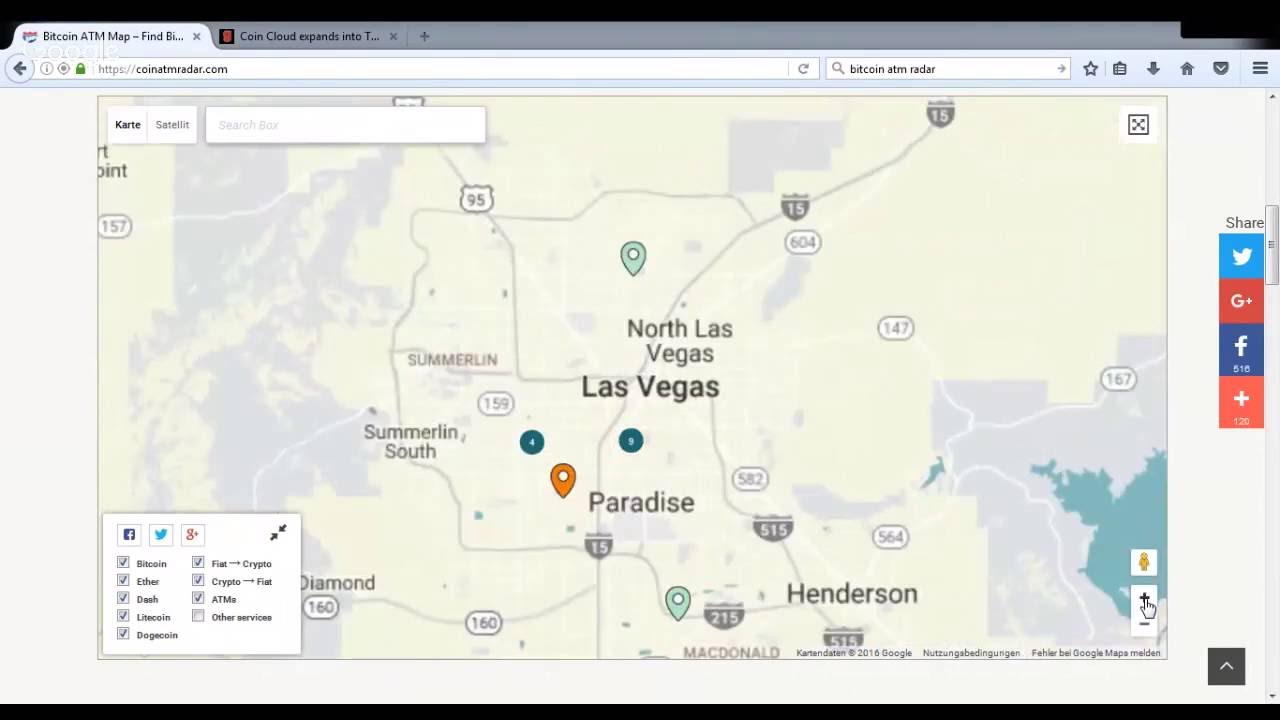Viewport: 1280px width, 720px height.
Task: Open more share options plus button
Action: coord(1241,402)
